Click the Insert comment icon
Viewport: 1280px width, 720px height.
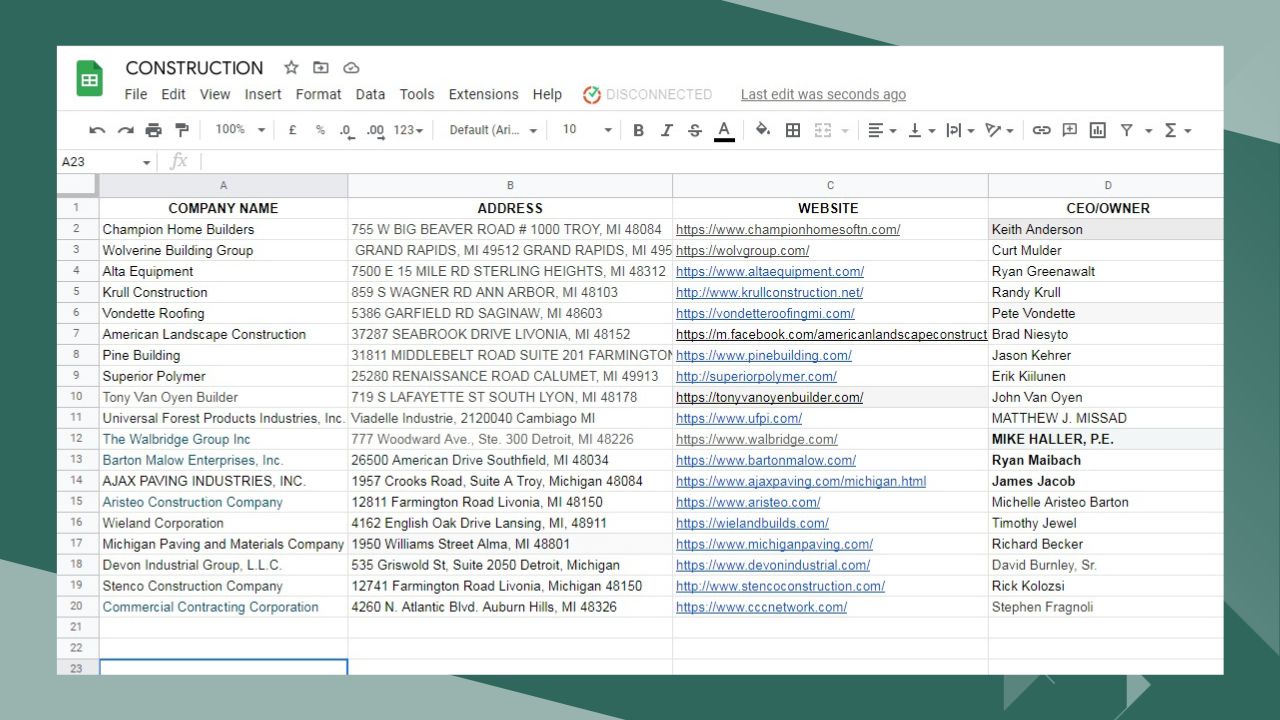coord(1069,130)
